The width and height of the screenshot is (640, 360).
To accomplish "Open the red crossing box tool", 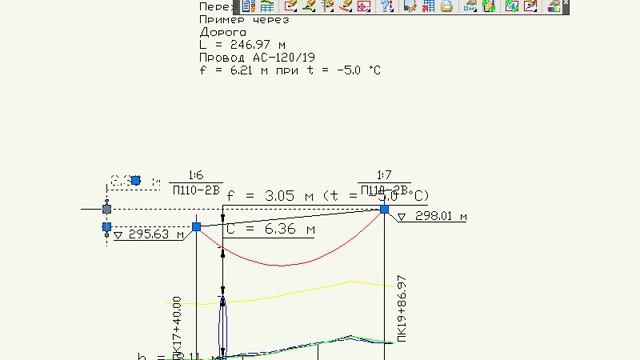I will pos(364,6).
